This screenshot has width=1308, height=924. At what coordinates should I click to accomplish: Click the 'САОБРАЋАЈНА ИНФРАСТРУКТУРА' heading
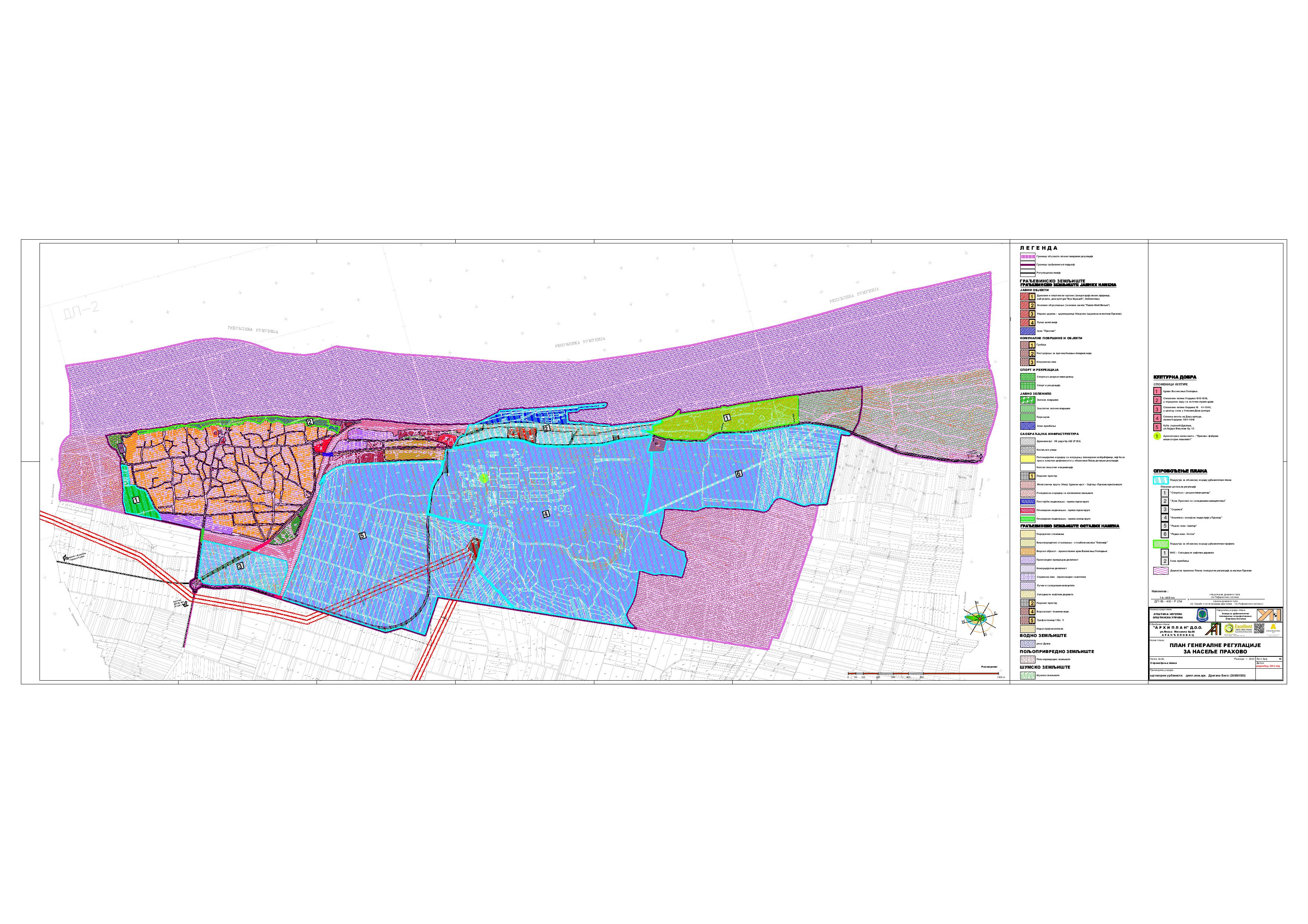click(x=1049, y=434)
